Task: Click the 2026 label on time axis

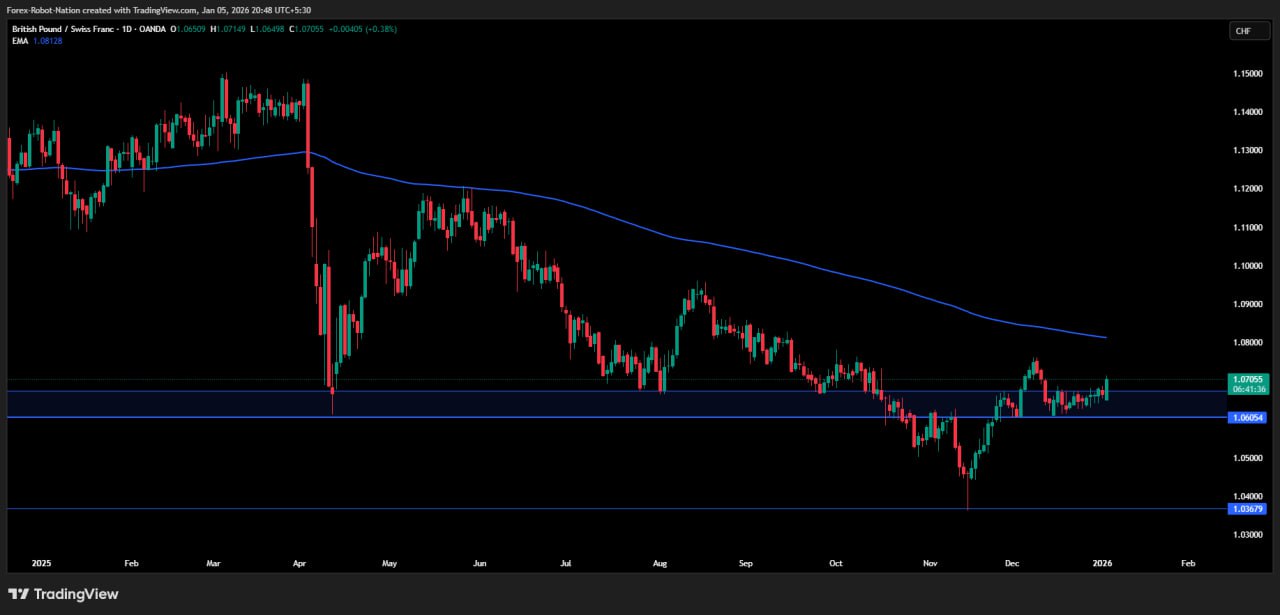Action: [x=1101, y=563]
